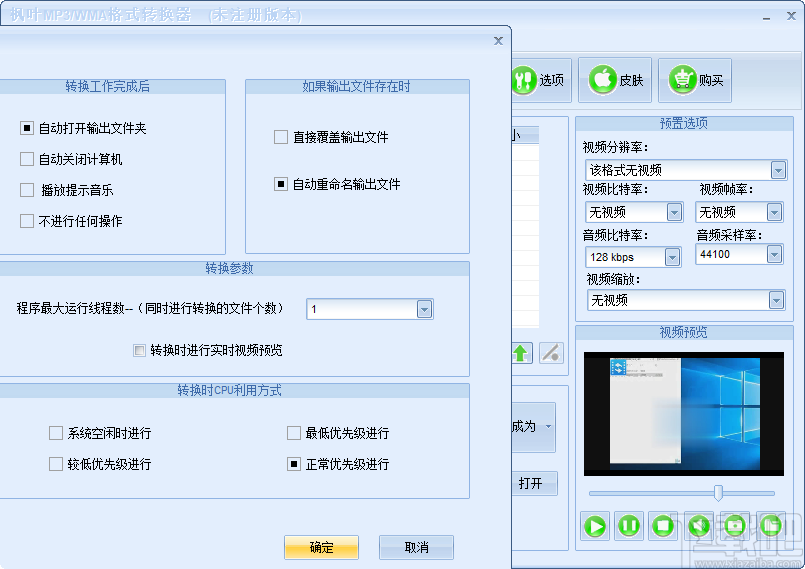
Task: Confirm settings with 确定 button
Action: click(x=321, y=547)
